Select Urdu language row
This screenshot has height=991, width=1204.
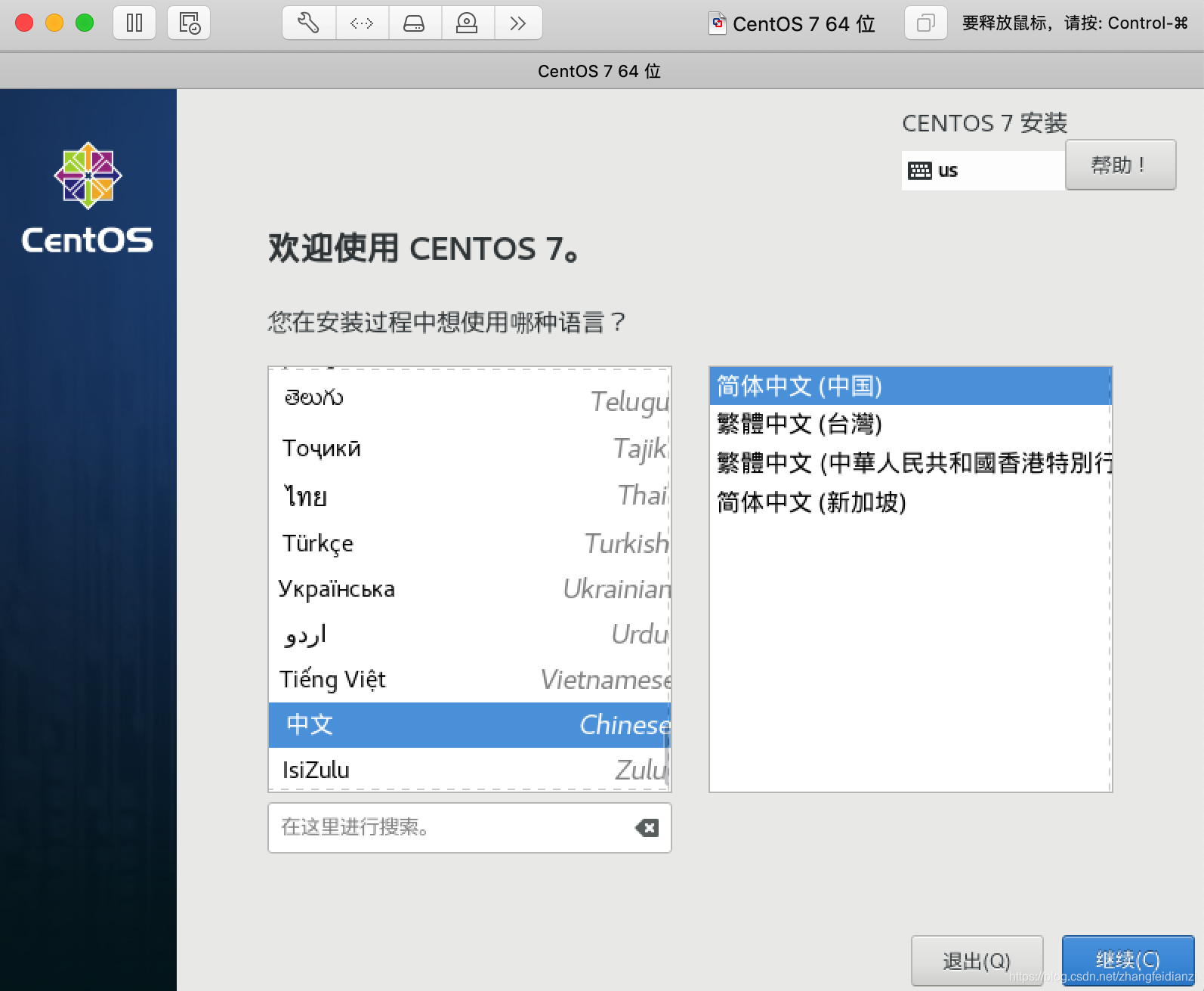[469, 634]
